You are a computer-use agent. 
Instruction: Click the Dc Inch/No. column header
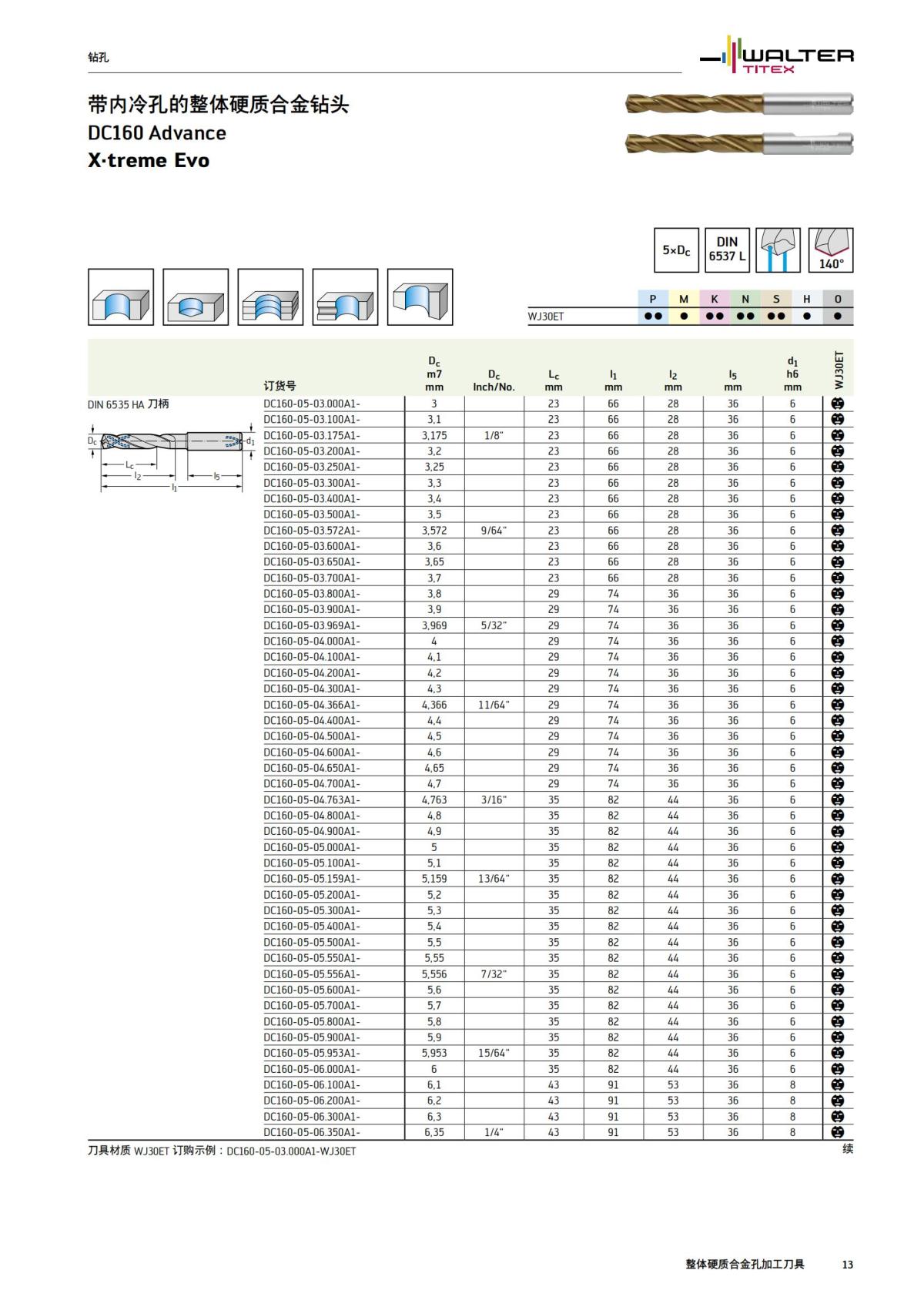point(494,380)
